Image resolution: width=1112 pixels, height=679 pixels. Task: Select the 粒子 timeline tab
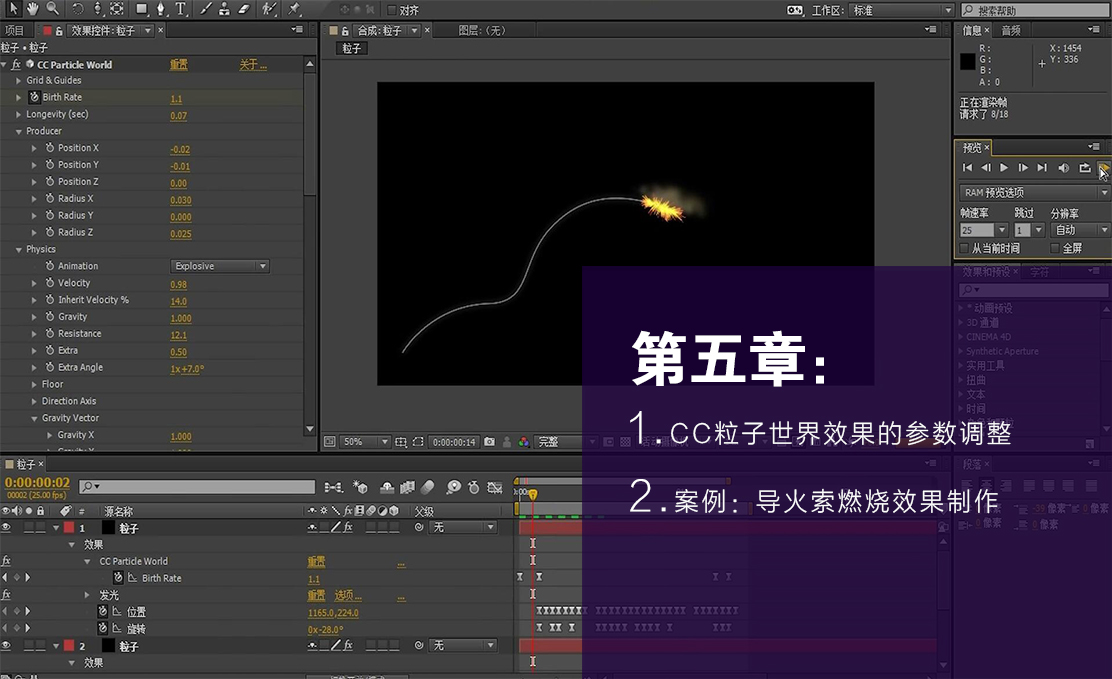25,464
